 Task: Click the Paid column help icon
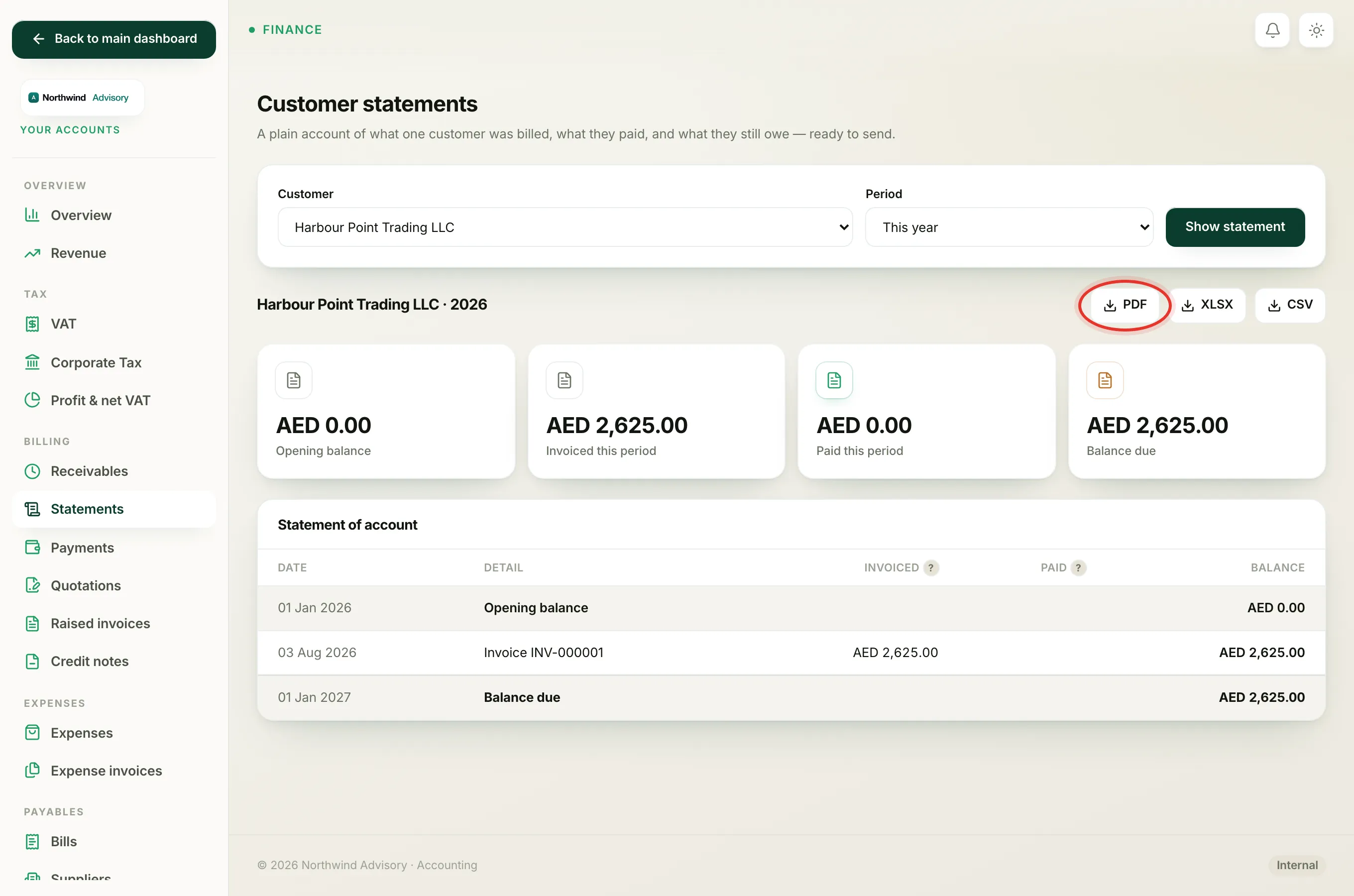1078,567
